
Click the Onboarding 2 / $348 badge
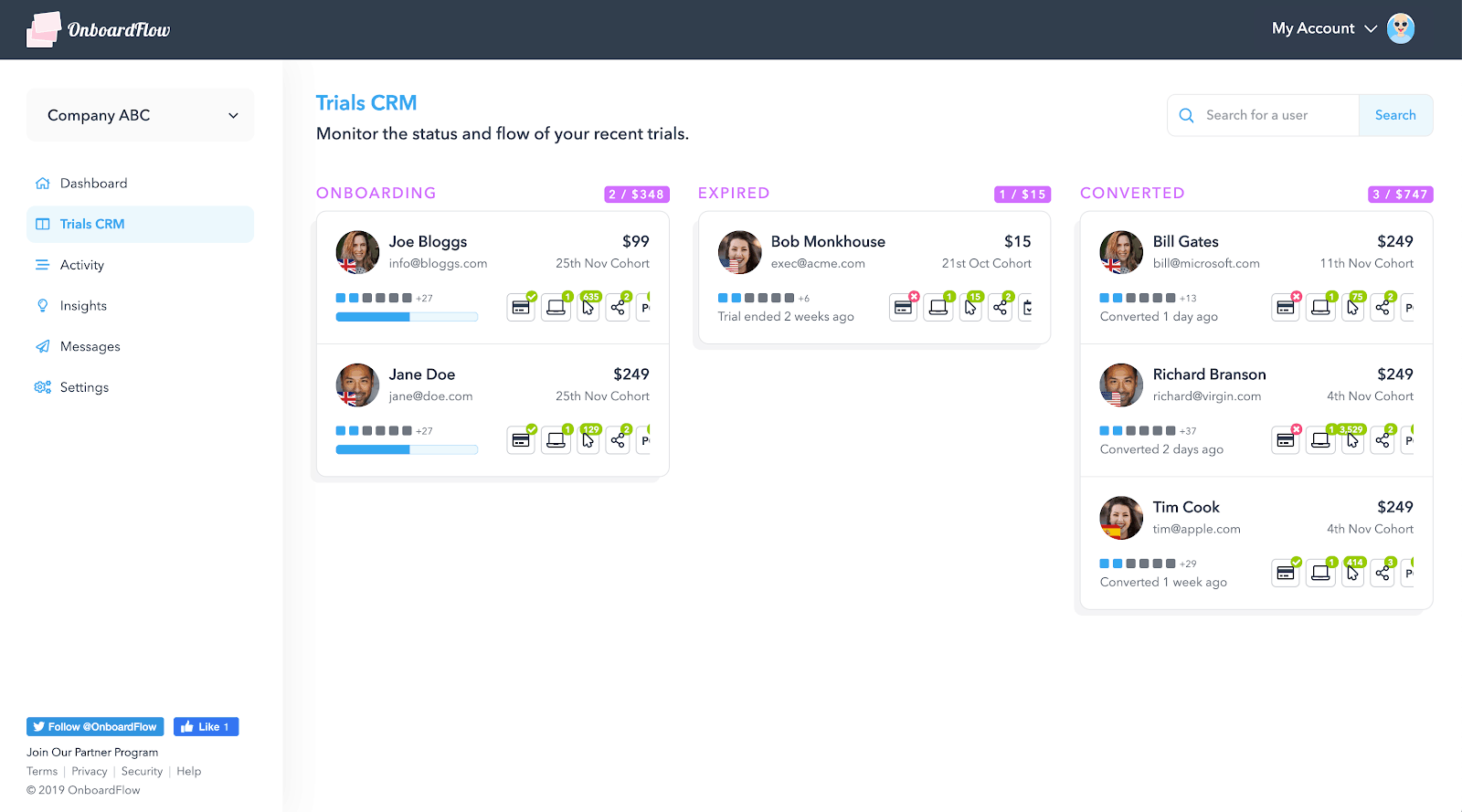637,195
